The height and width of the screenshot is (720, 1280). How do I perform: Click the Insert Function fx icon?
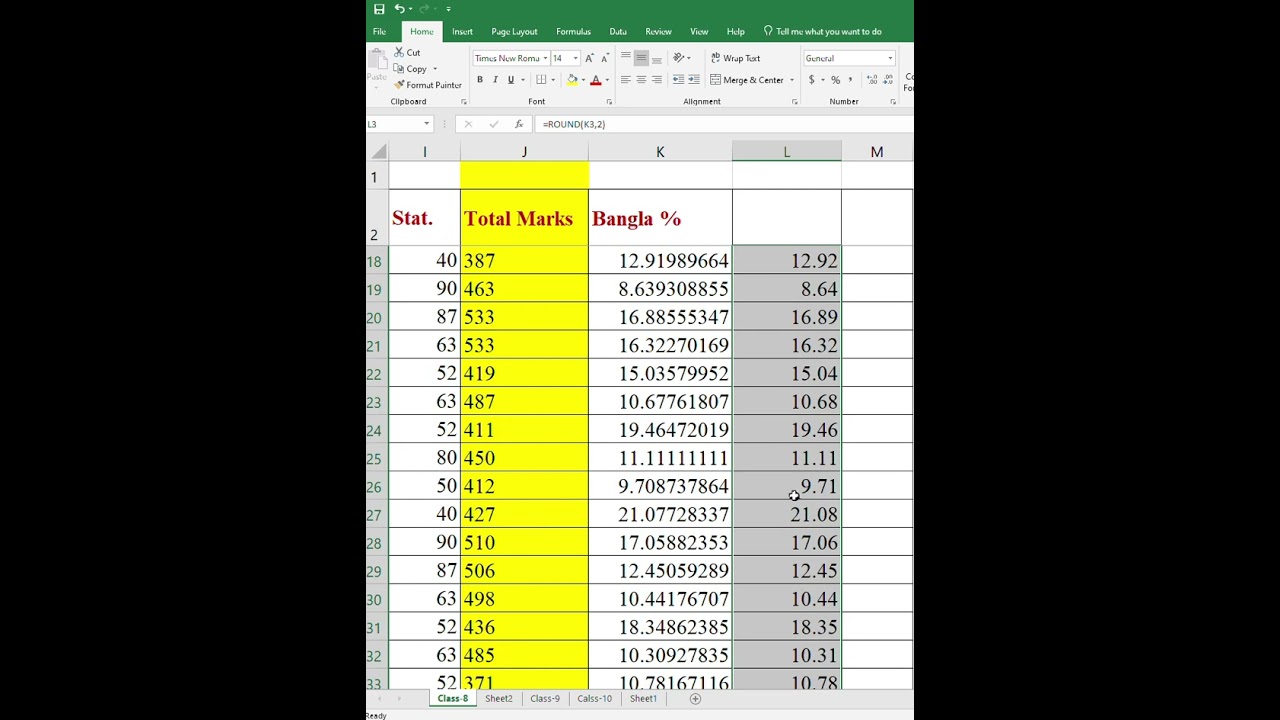518,124
